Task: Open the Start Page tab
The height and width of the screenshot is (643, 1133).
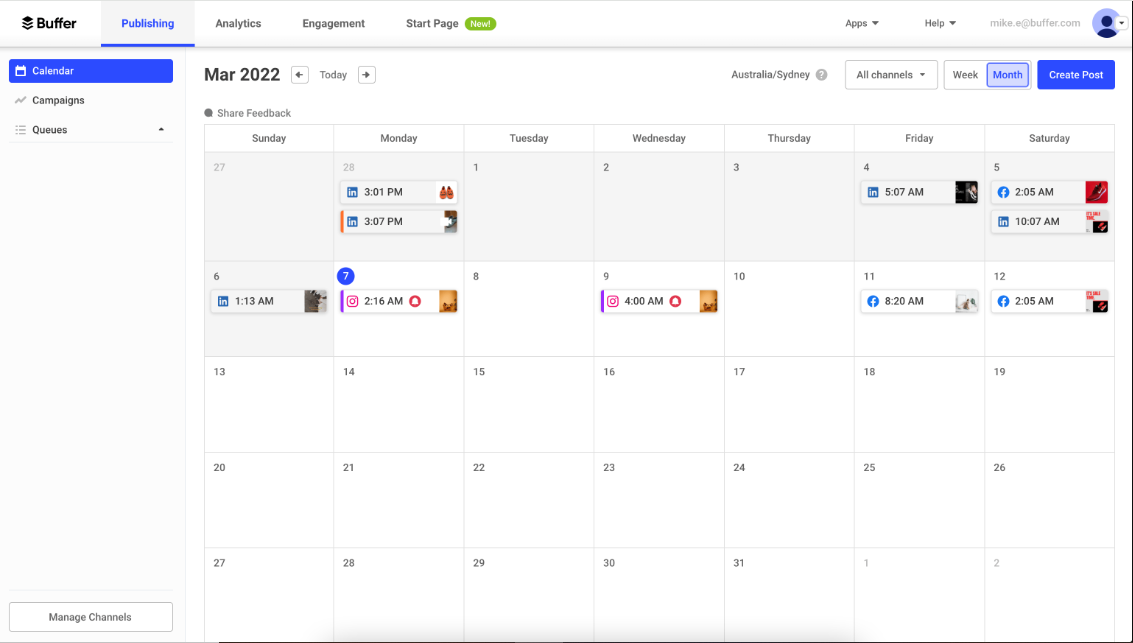Action: click(432, 23)
